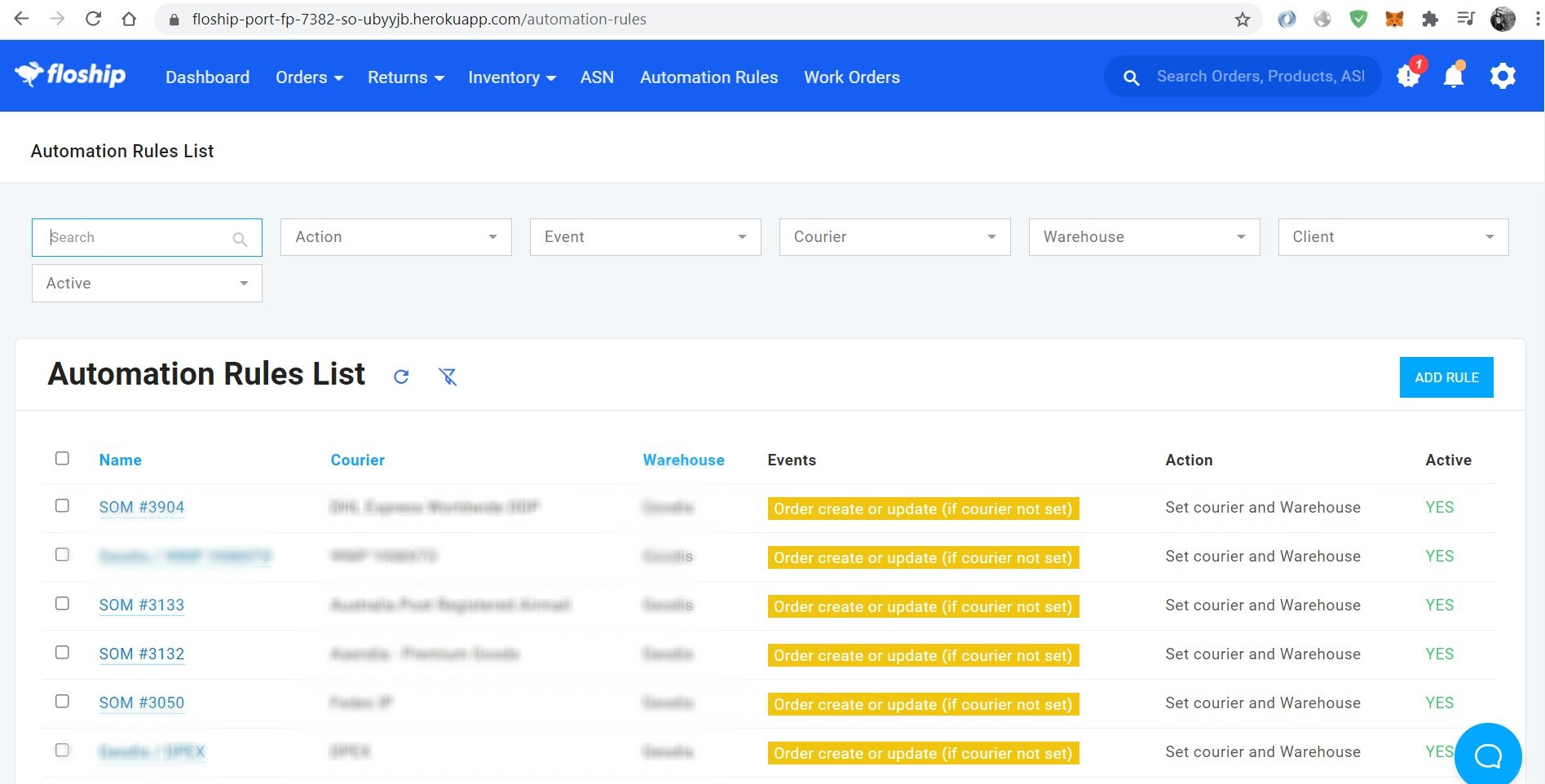1545x784 pixels.
Task: Sort the table by Warehouse column
Action: (683, 460)
